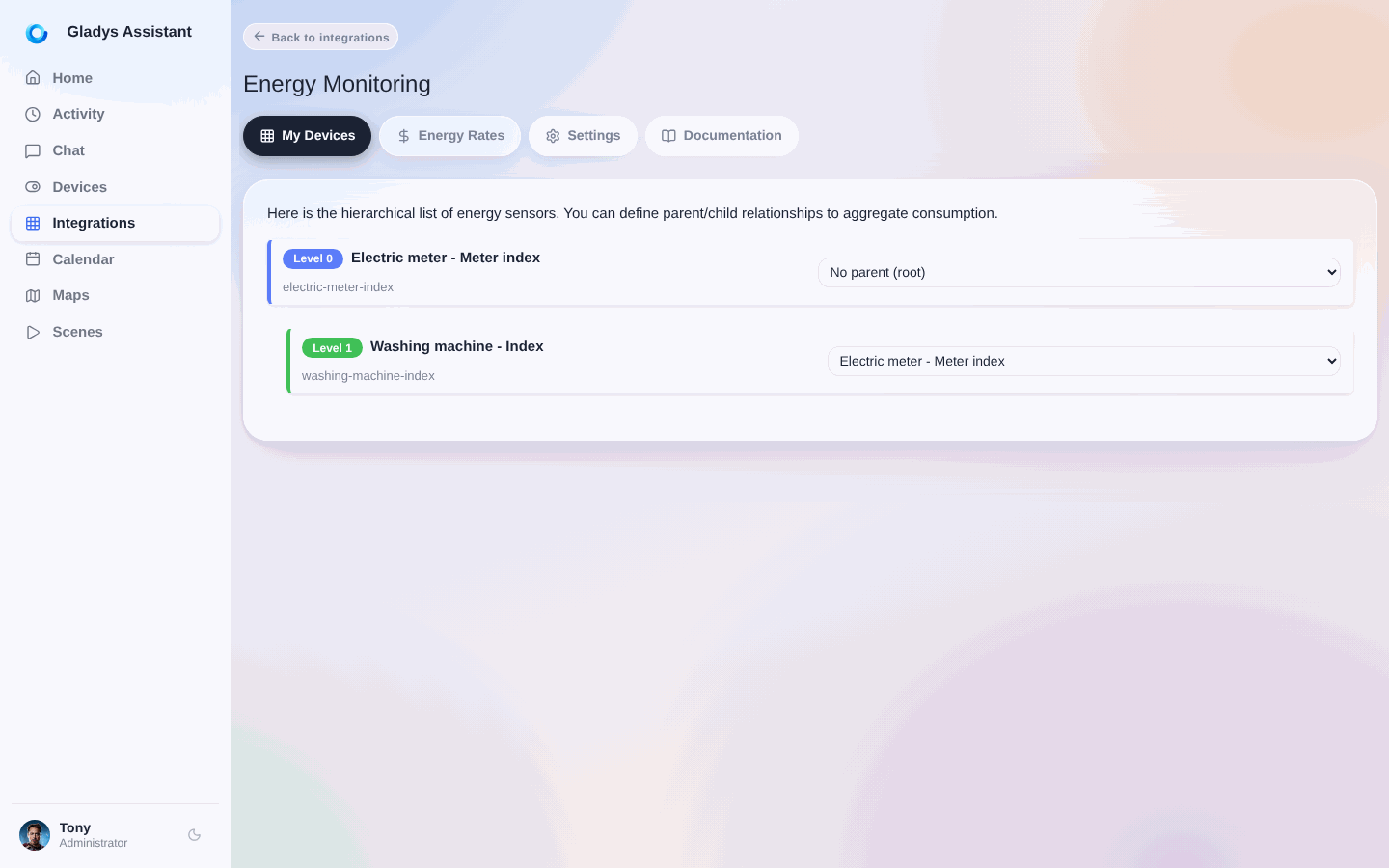Click Back to integrations button

pos(320,37)
